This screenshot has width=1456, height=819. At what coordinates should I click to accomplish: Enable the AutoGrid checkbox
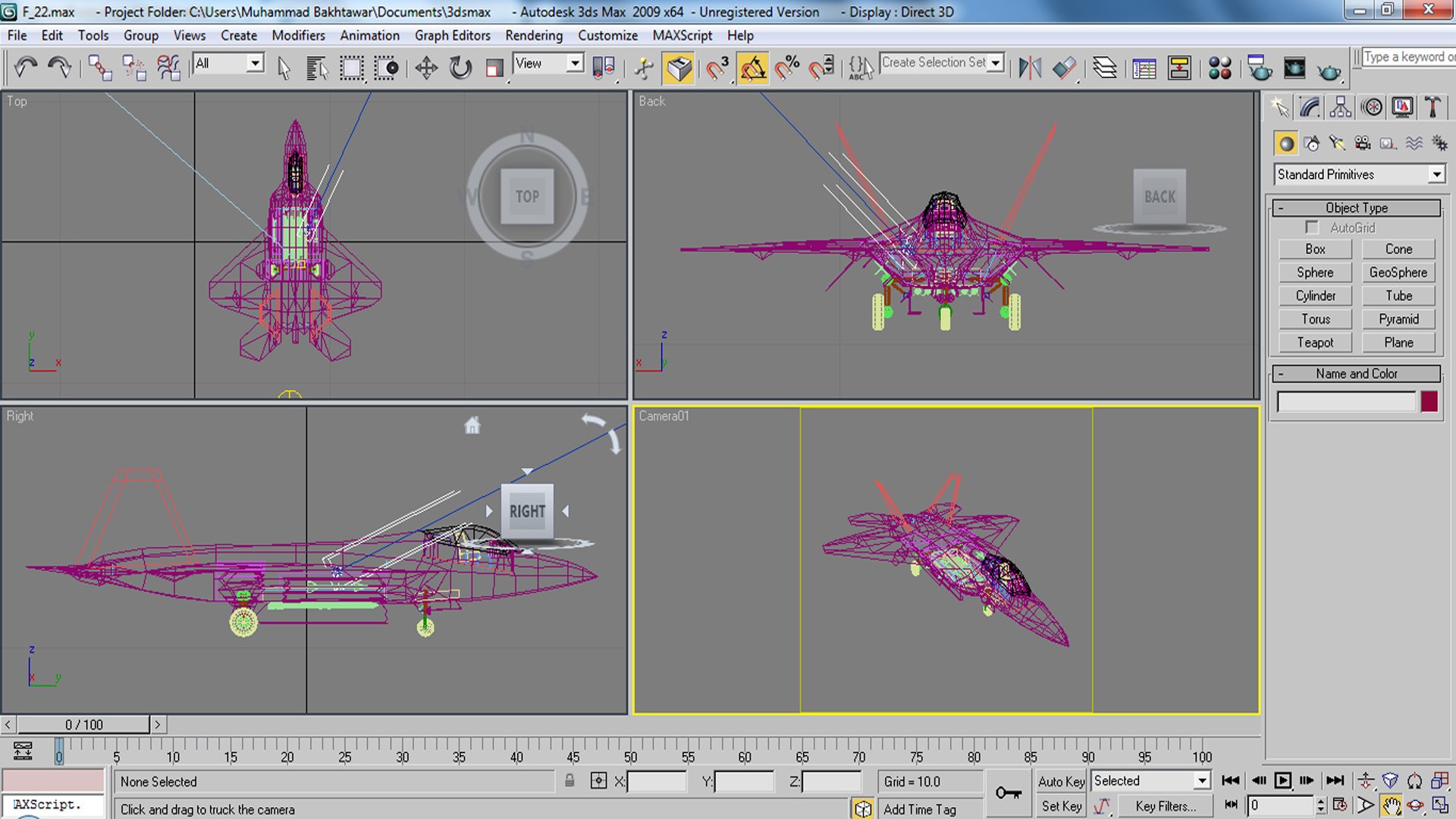click(x=1312, y=227)
